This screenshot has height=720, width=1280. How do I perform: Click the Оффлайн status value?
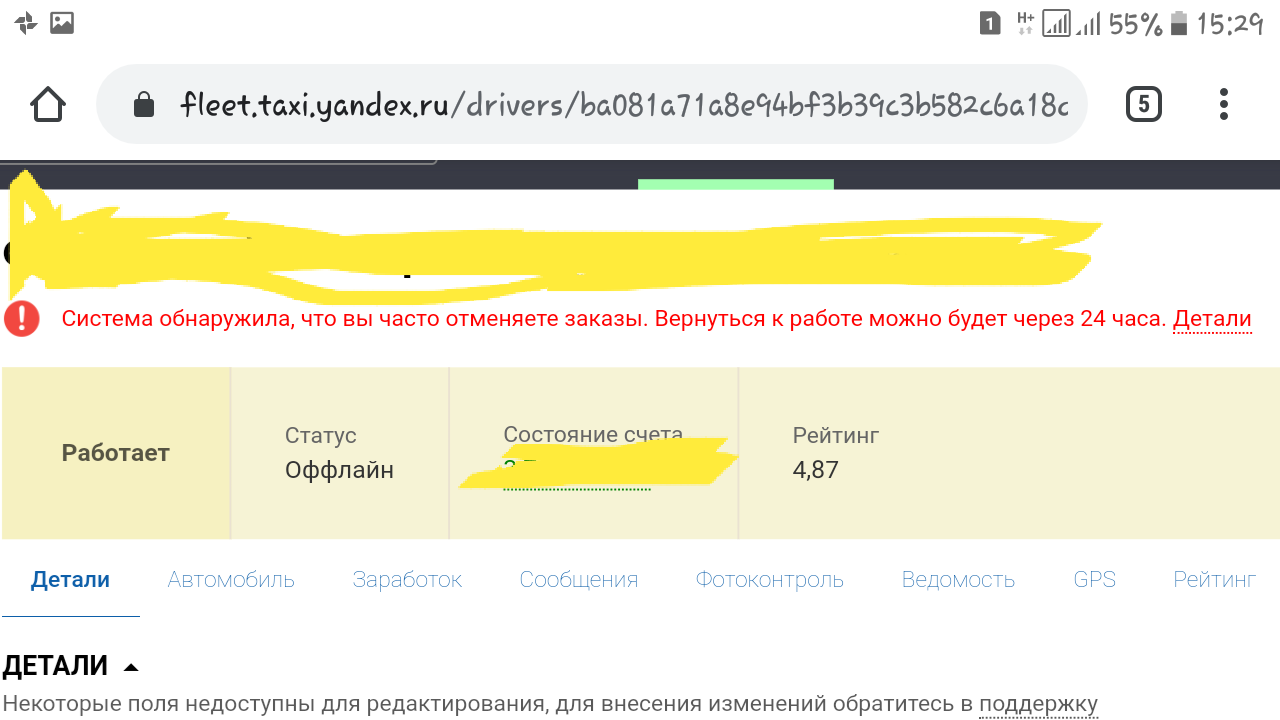click(339, 470)
